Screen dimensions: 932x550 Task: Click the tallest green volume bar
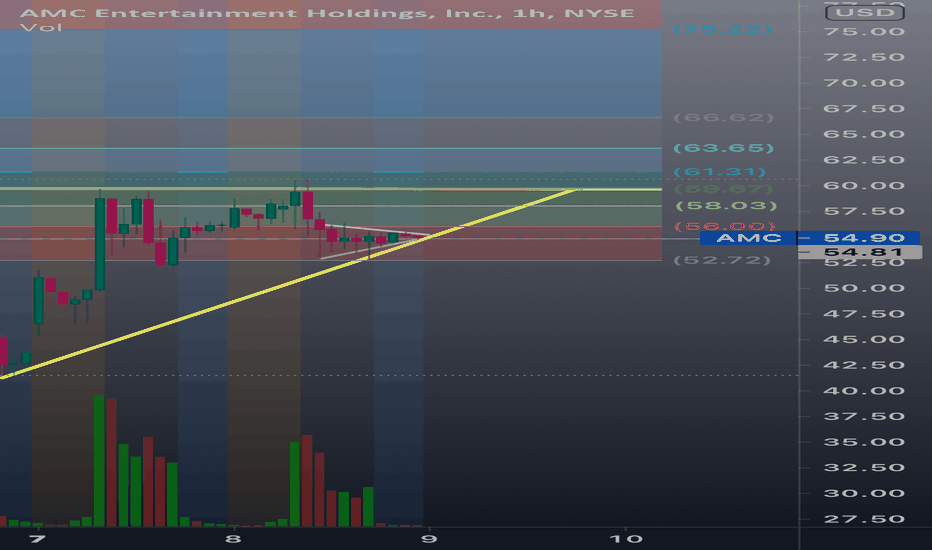[99, 461]
